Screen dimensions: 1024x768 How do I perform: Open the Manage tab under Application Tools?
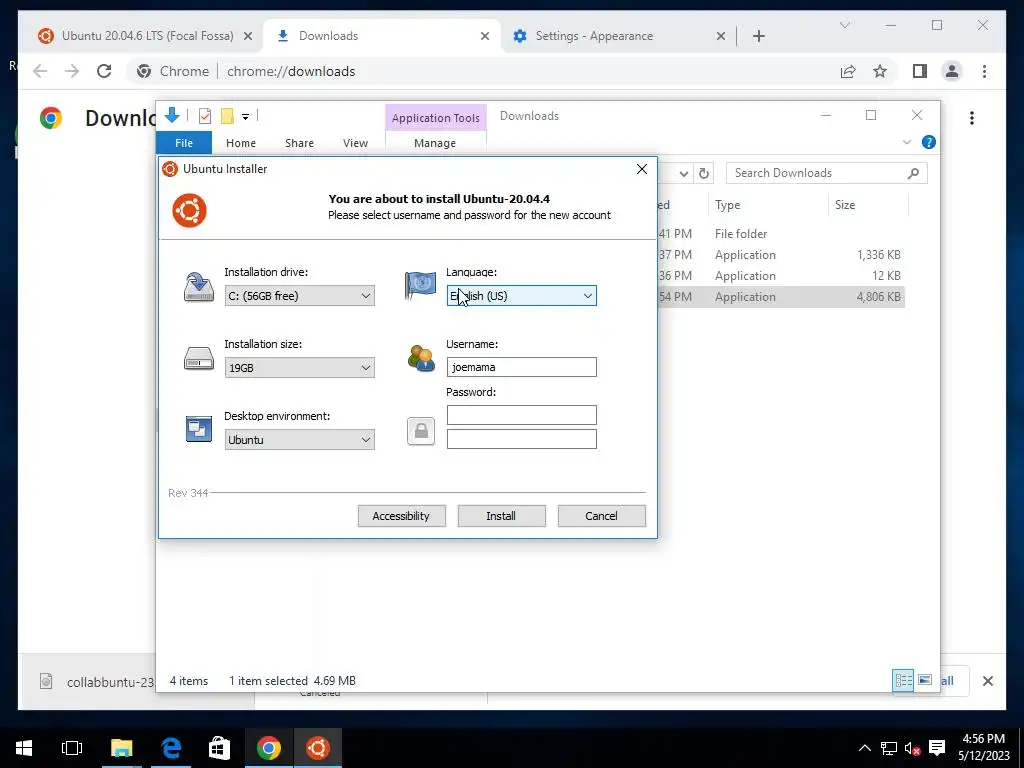pos(435,143)
